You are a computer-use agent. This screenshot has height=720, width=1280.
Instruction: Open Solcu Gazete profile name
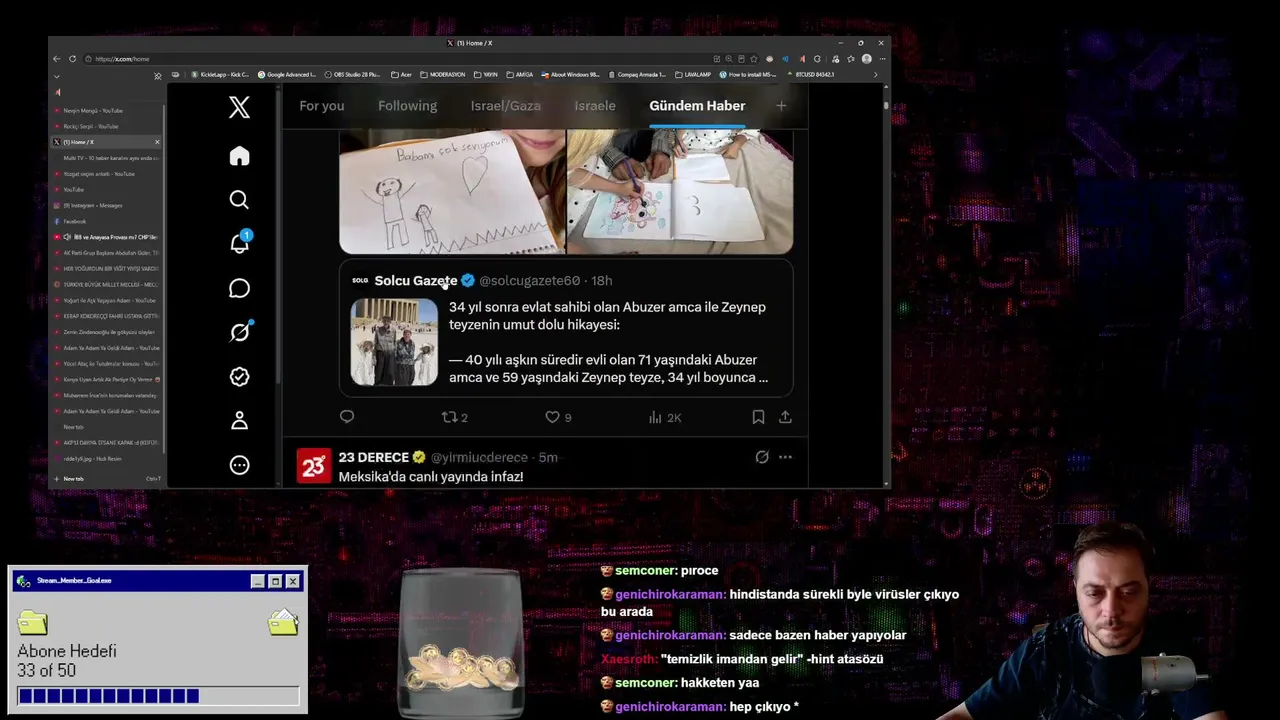point(416,281)
